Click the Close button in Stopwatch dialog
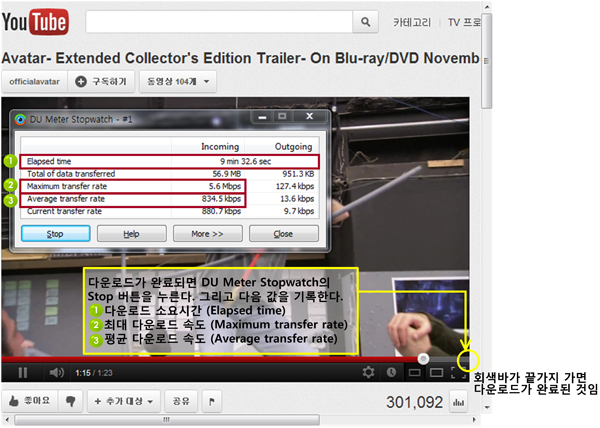 pyautogui.click(x=284, y=234)
